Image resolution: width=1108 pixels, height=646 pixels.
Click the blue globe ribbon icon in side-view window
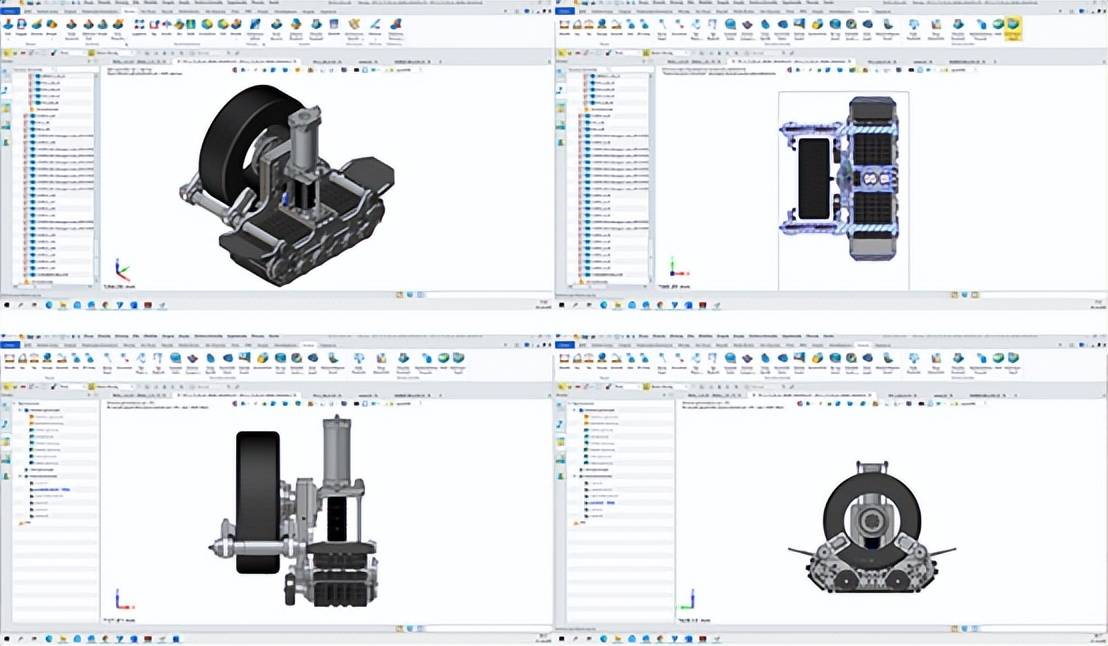(x=176, y=358)
